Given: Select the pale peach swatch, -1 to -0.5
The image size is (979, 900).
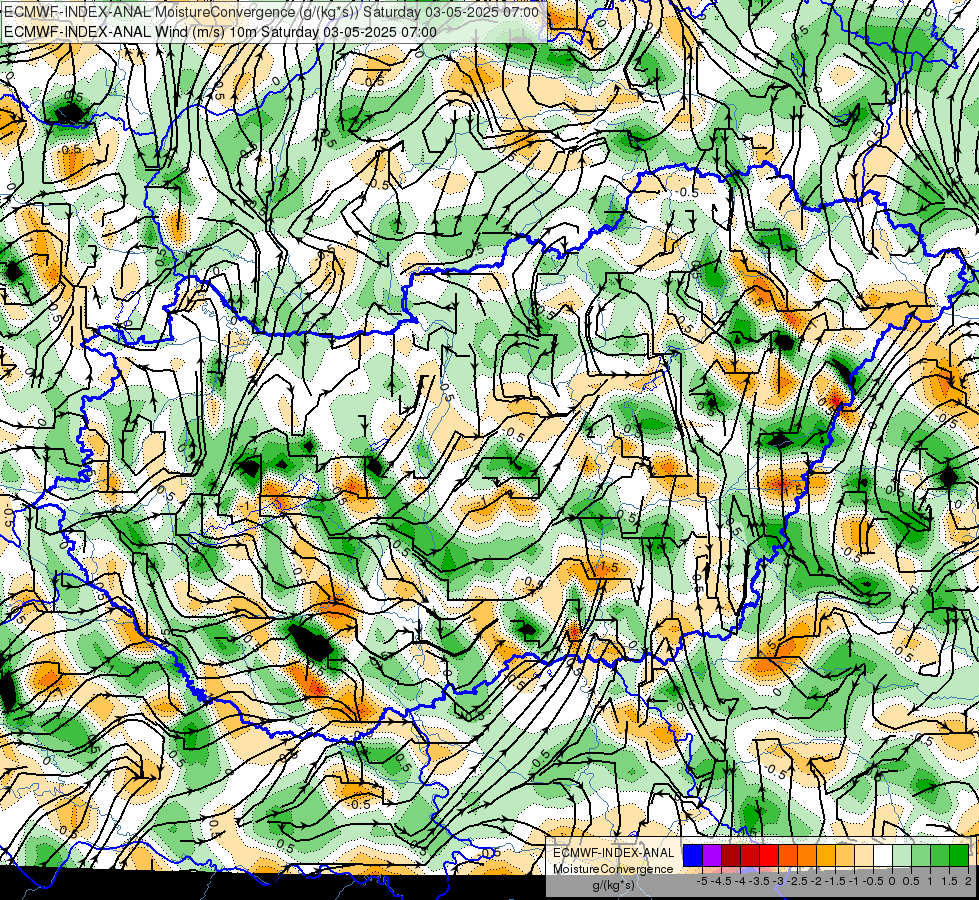Looking at the screenshot, I should tap(864, 856).
